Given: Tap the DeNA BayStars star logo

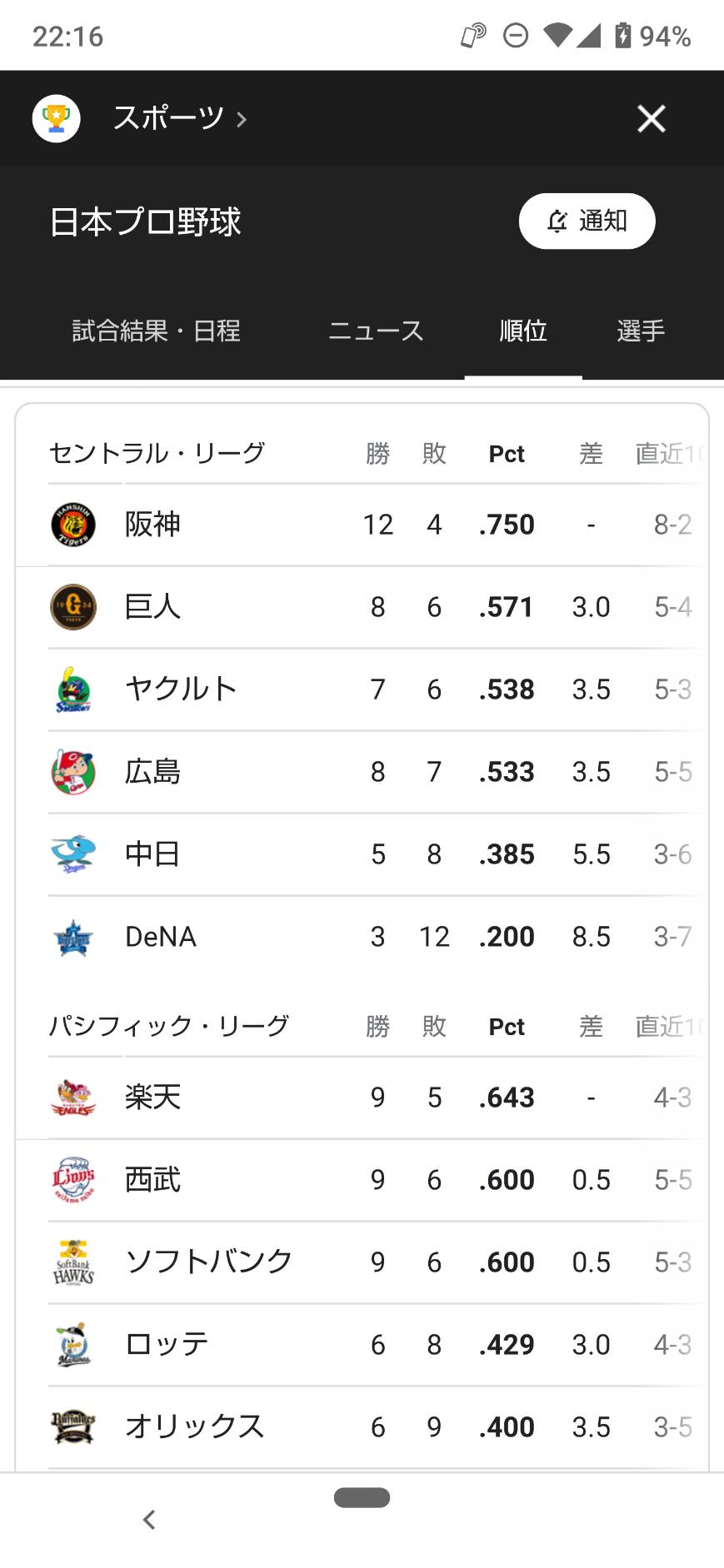Looking at the screenshot, I should (x=73, y=938).
